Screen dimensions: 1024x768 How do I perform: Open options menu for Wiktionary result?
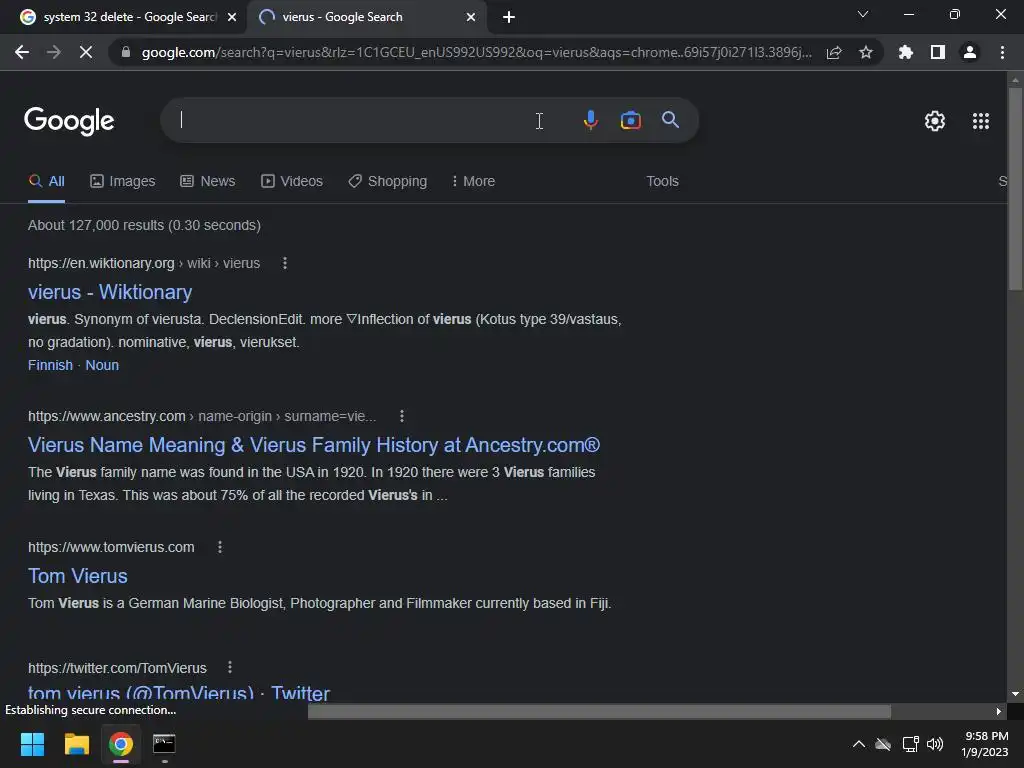[284, 263]
